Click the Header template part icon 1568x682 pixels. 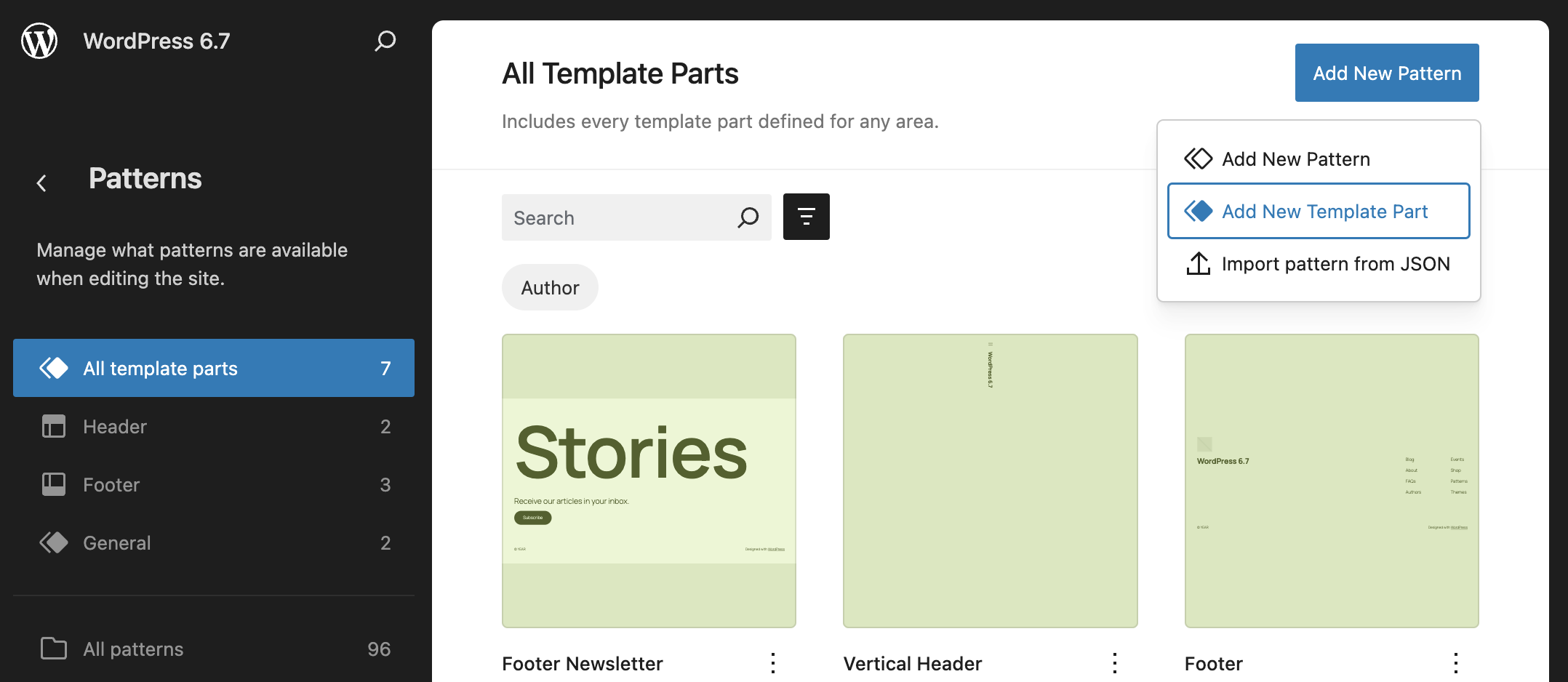pos(53,427)
